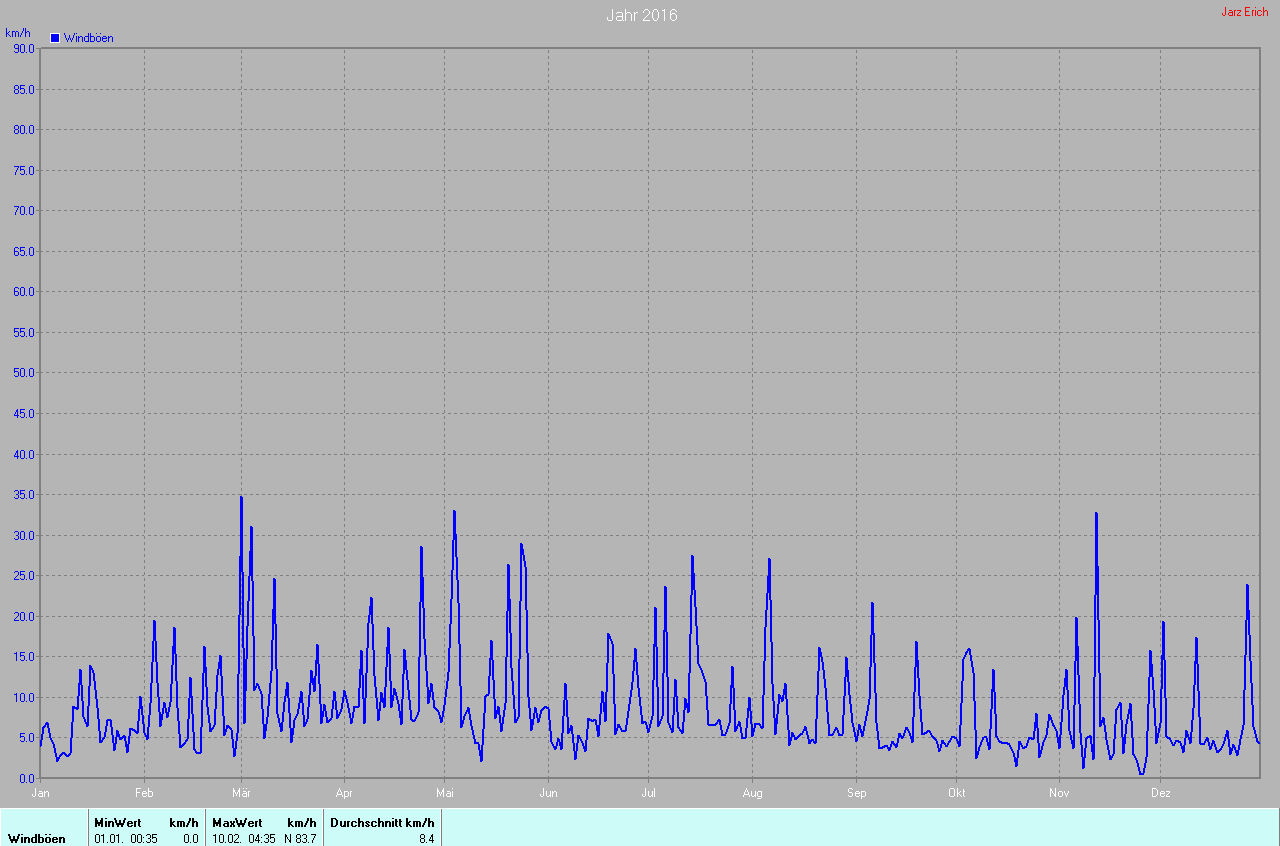Select the Mai month label on x-axis
The height and width of the screenshot is (846, 1280).
point(445,793)
